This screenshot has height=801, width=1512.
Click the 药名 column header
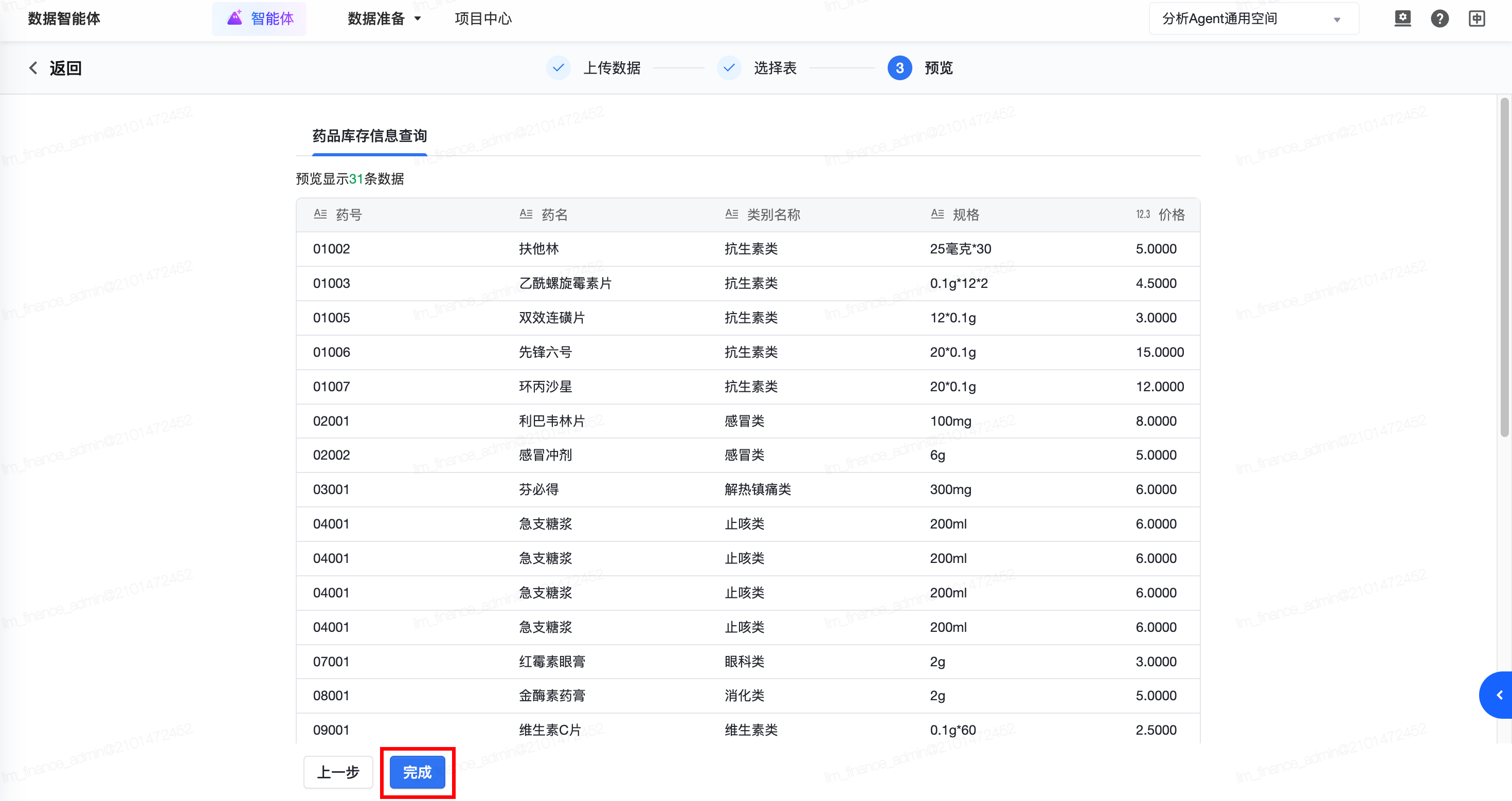click(x=555, y=215)
